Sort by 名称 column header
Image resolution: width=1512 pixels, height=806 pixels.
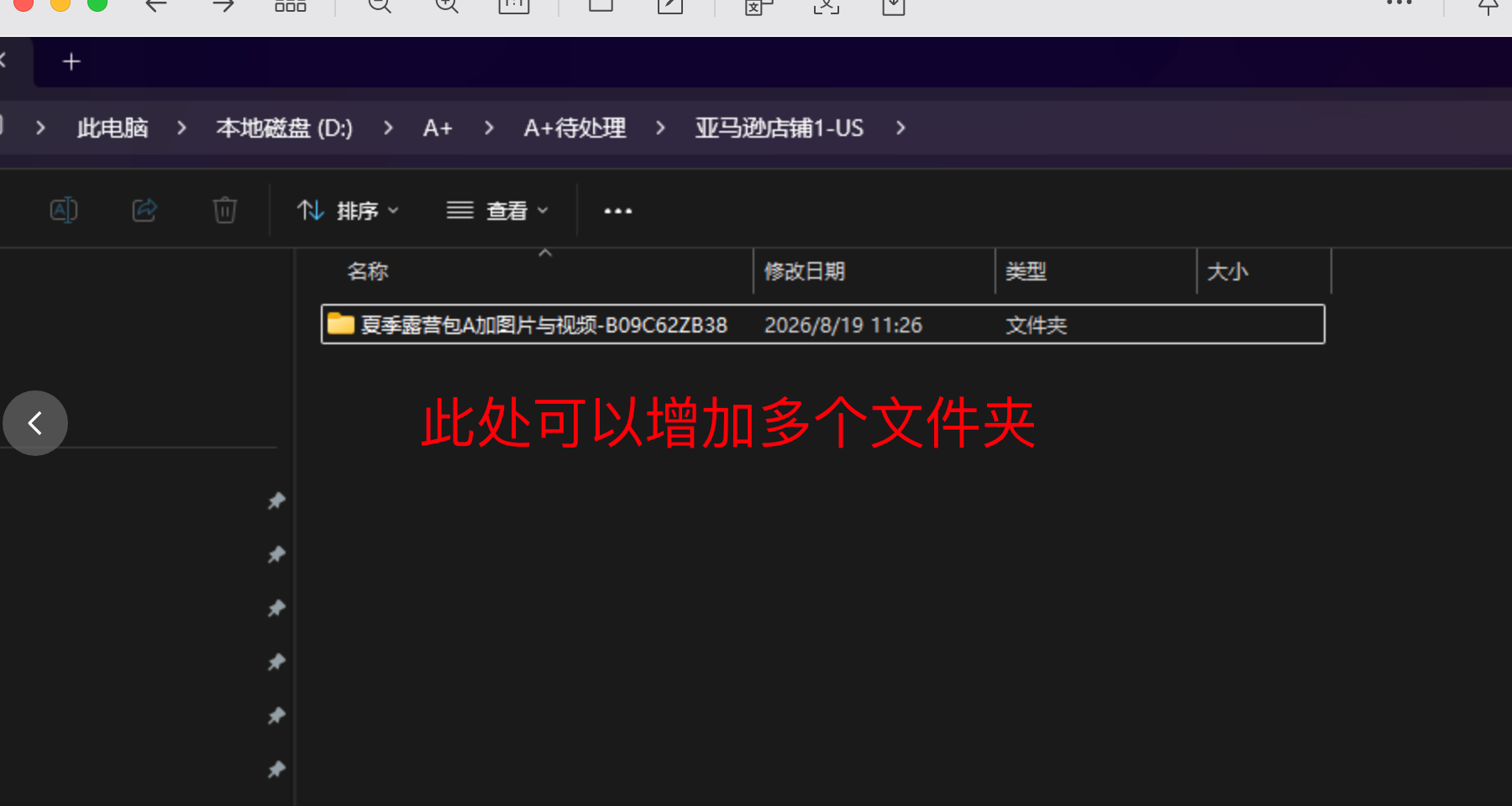click(368, 271)
